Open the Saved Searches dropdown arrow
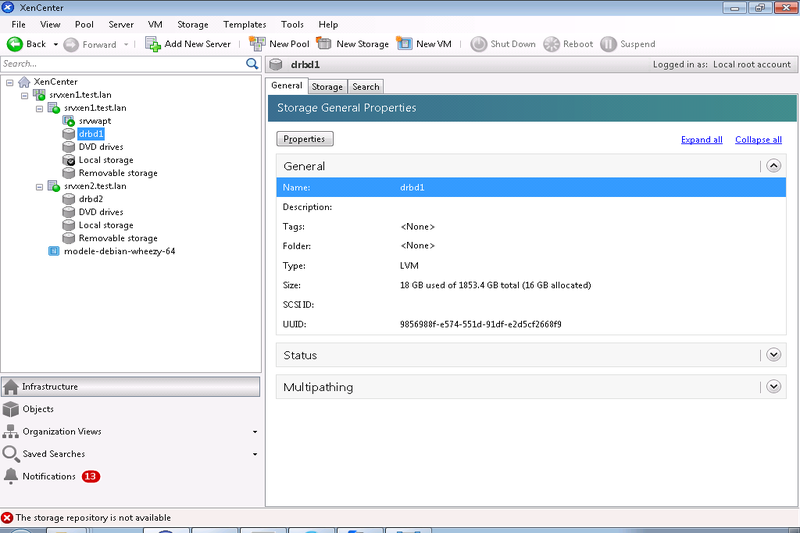This screenshot has width=800, height=533. pos(255,454)
